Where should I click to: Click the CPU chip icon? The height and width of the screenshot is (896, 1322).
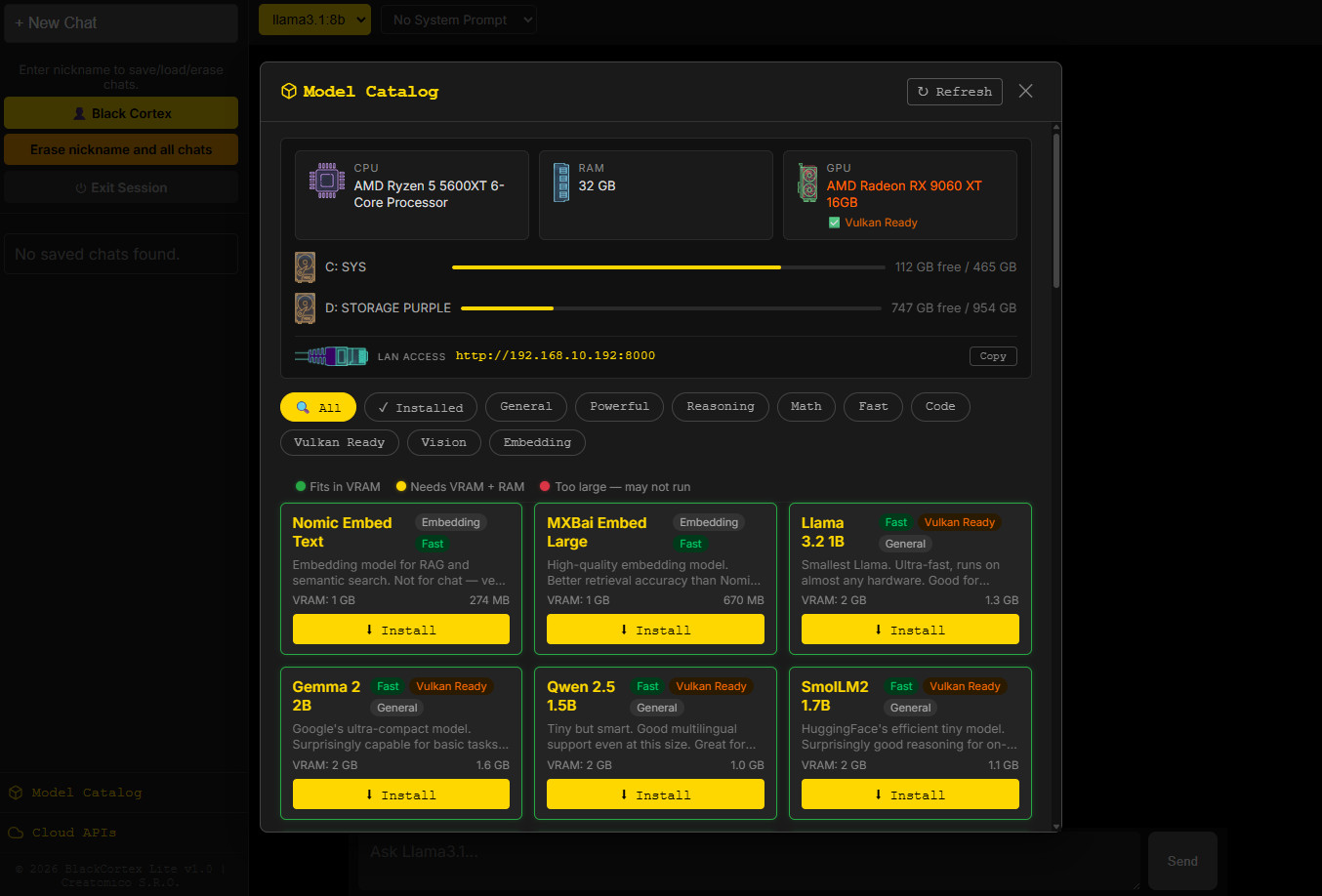pyautogui.click(x=327, y=181)
